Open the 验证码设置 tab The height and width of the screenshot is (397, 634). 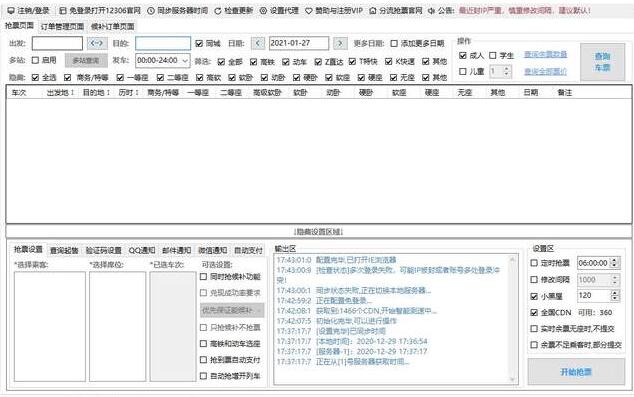(x=104, y=250)
